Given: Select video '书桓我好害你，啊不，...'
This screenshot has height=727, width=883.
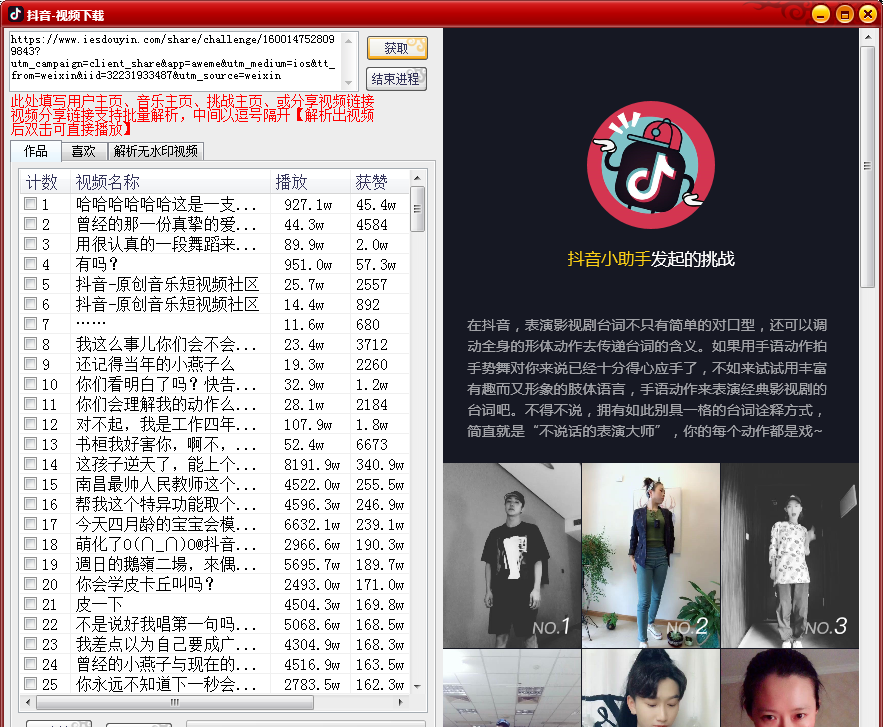Looking at the screenshot, I should coord(166,444).
